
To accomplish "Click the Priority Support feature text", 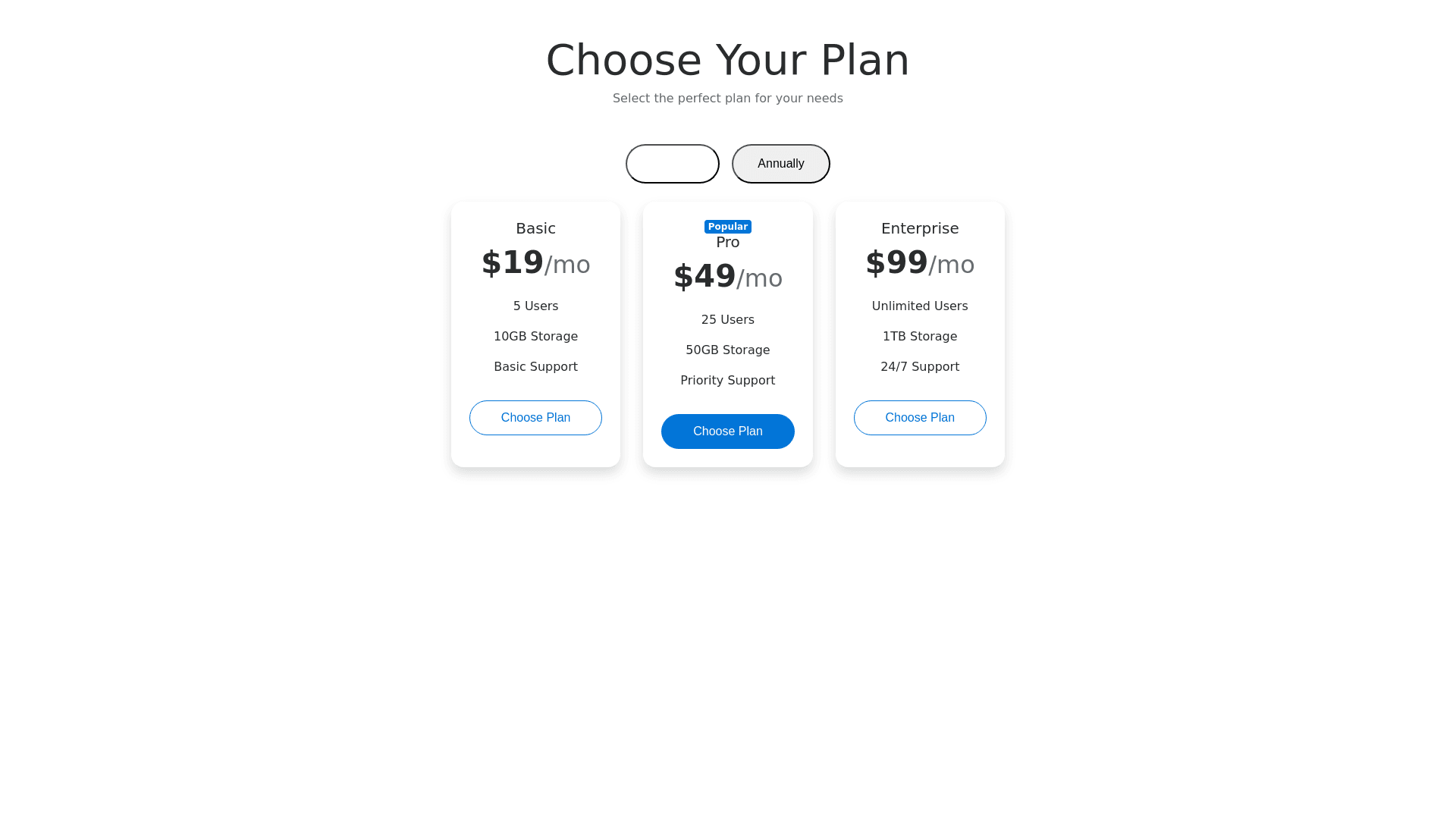I will [727, 381].
